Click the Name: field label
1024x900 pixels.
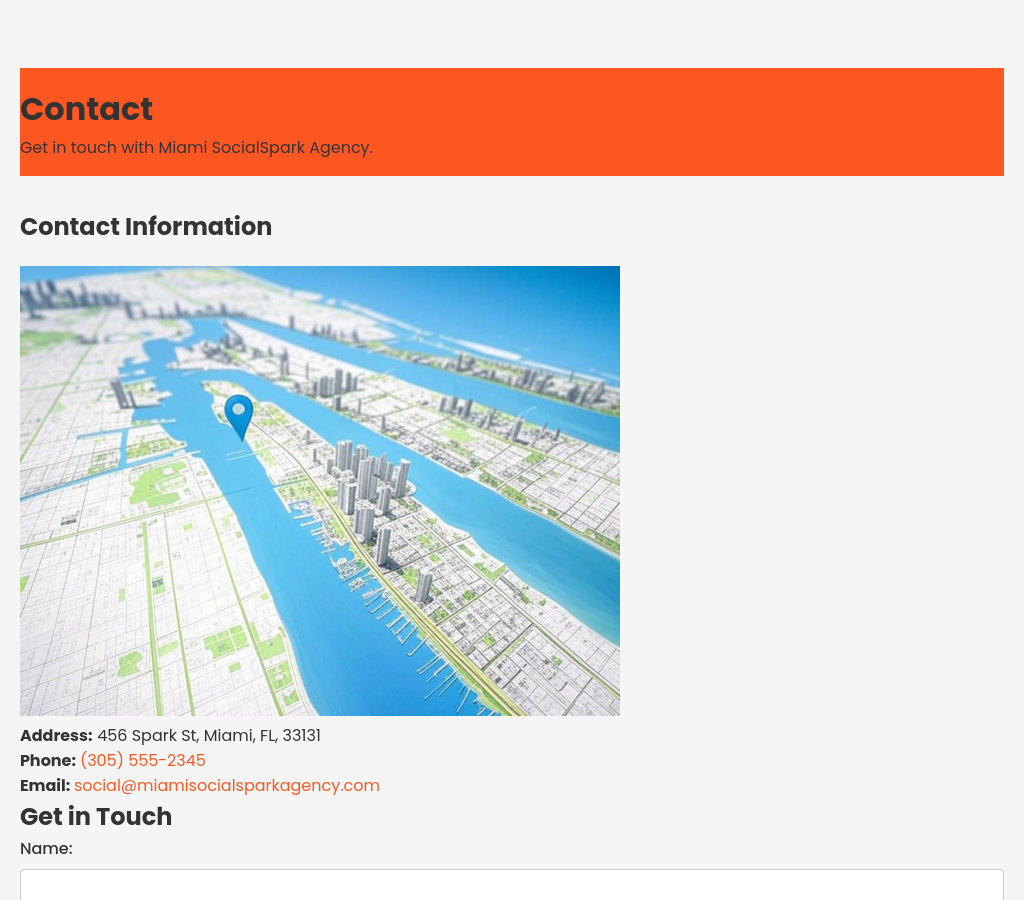46,848
